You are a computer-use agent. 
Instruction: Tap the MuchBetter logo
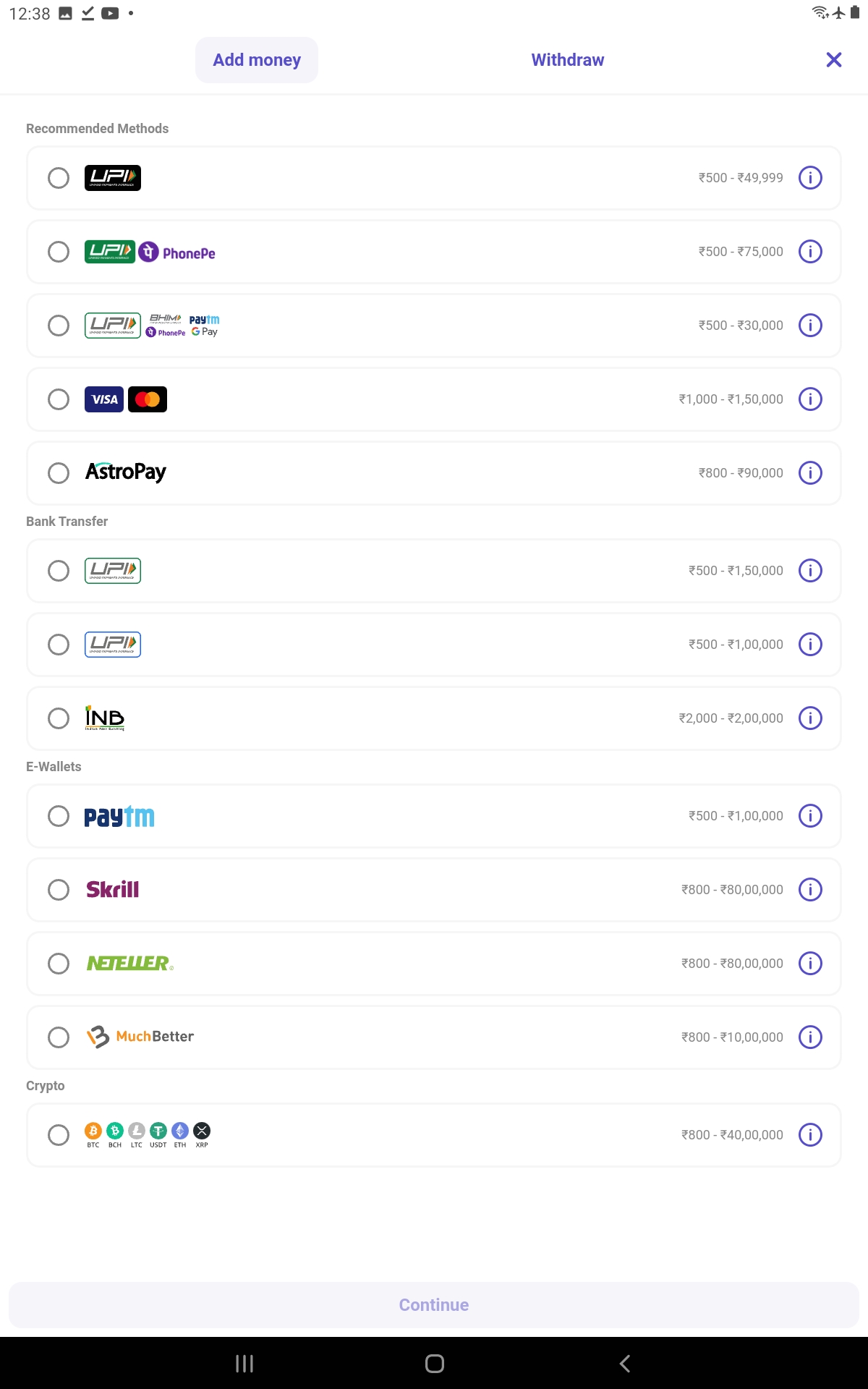140,1037
